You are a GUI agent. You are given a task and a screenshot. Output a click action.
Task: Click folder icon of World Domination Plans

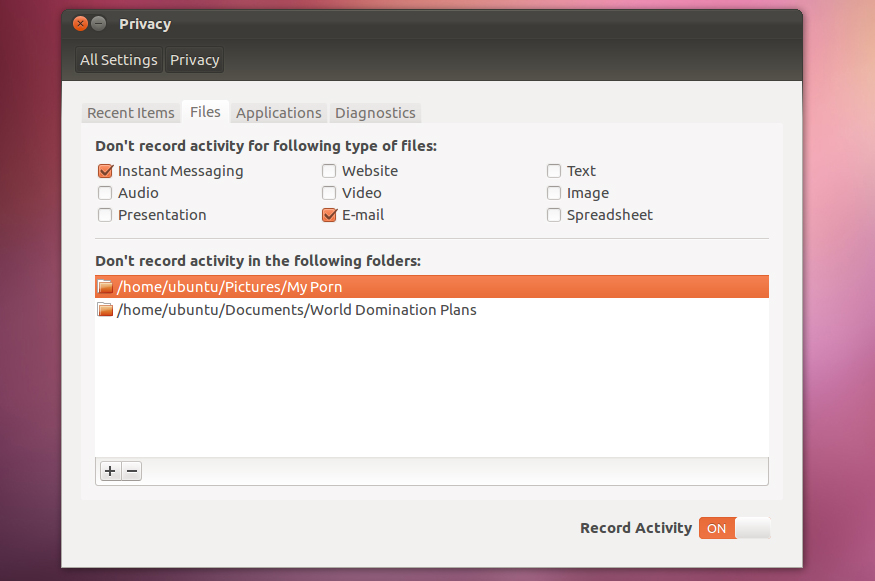(x=105, y=310)
